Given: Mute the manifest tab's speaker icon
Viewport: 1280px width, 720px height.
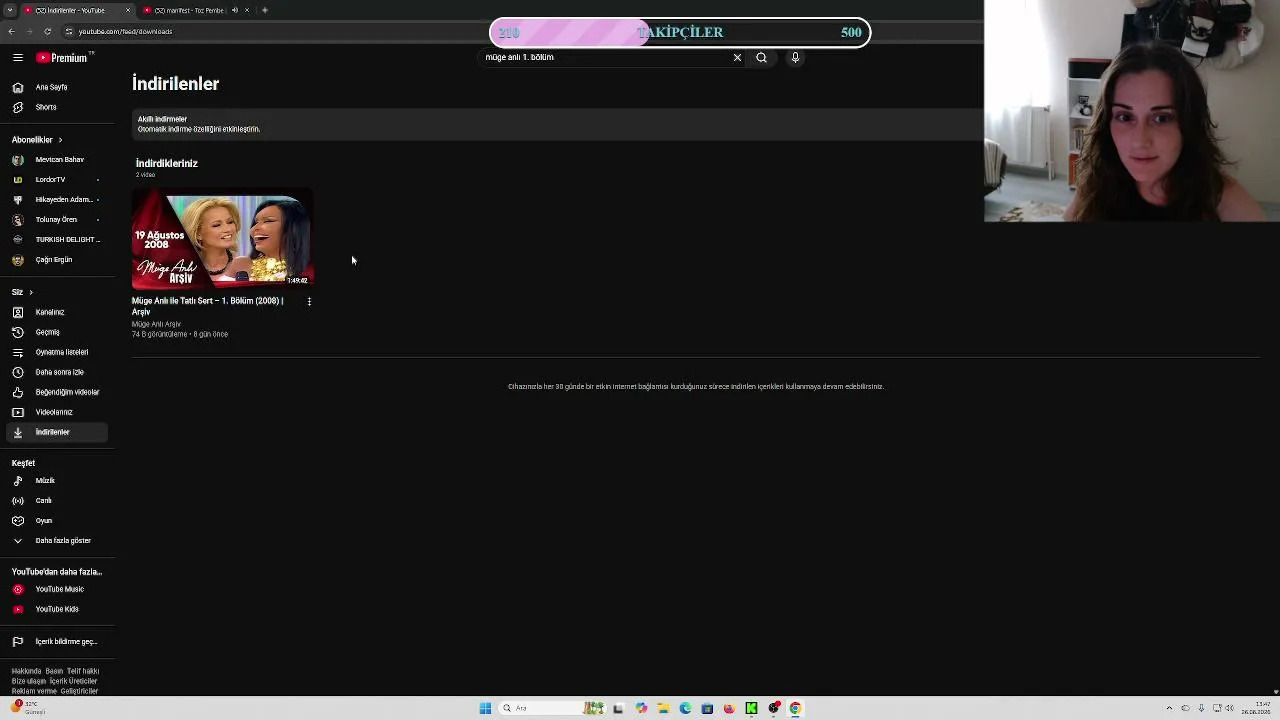Looking at the screenshot, I should (234, 10).
